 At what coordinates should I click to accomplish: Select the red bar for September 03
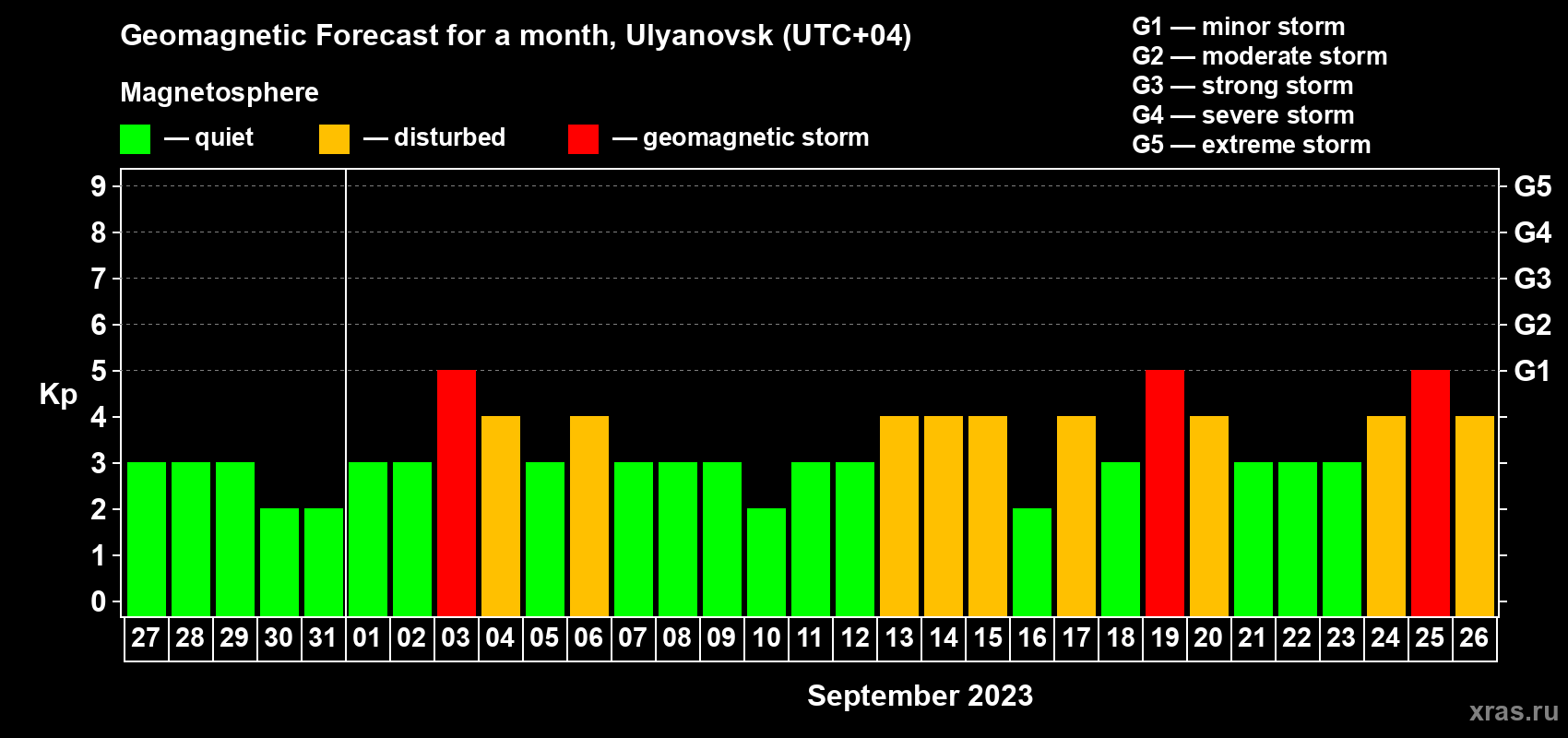457,494
